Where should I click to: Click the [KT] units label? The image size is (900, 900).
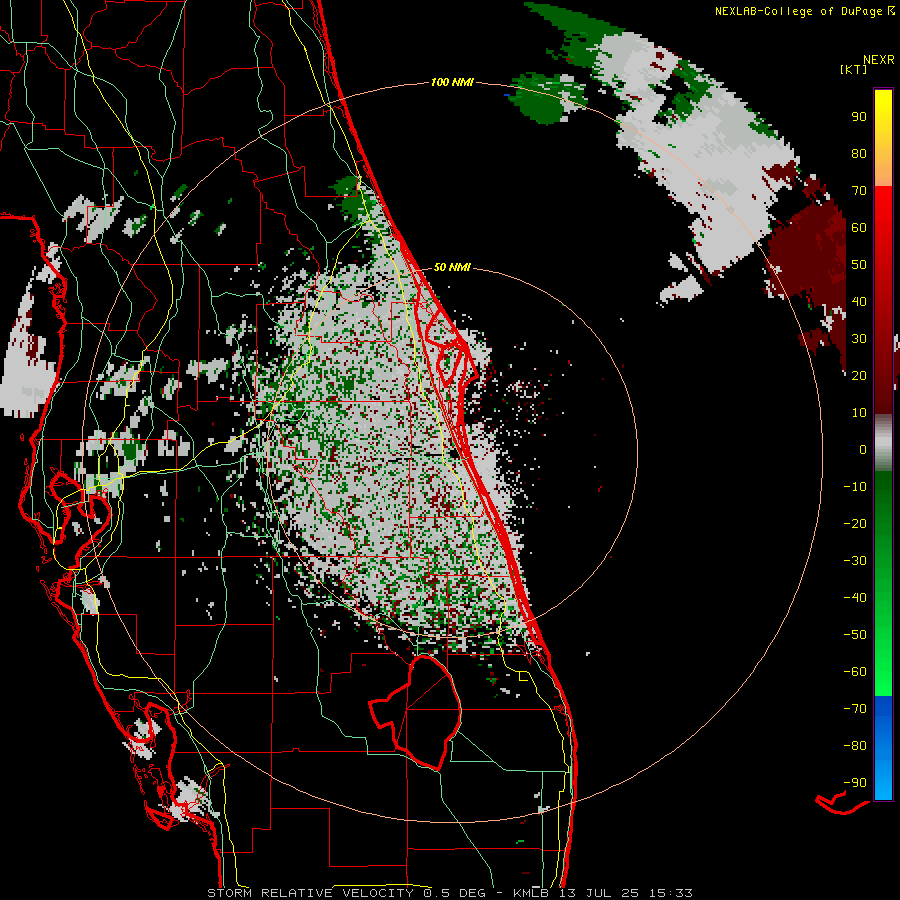click(854, 69)
